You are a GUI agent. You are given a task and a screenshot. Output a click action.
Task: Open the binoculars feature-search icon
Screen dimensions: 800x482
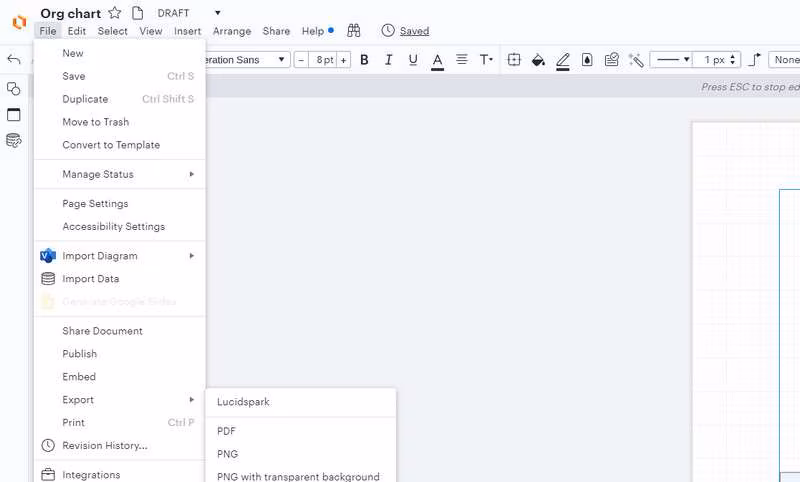(354, 31)
